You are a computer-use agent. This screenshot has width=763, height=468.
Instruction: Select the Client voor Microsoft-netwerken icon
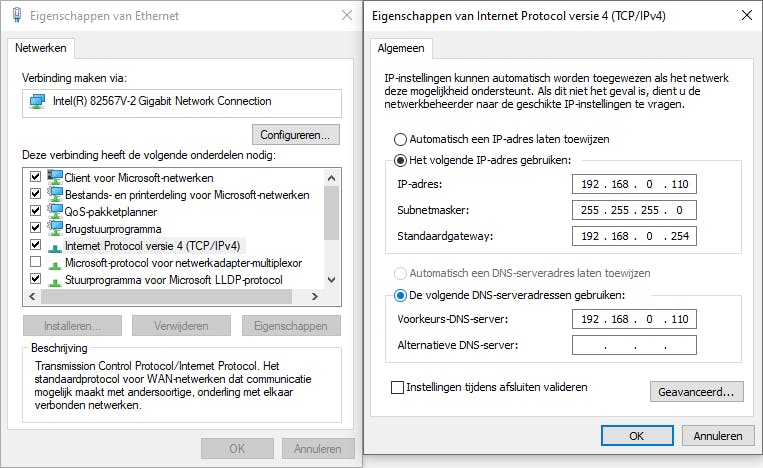55,177
